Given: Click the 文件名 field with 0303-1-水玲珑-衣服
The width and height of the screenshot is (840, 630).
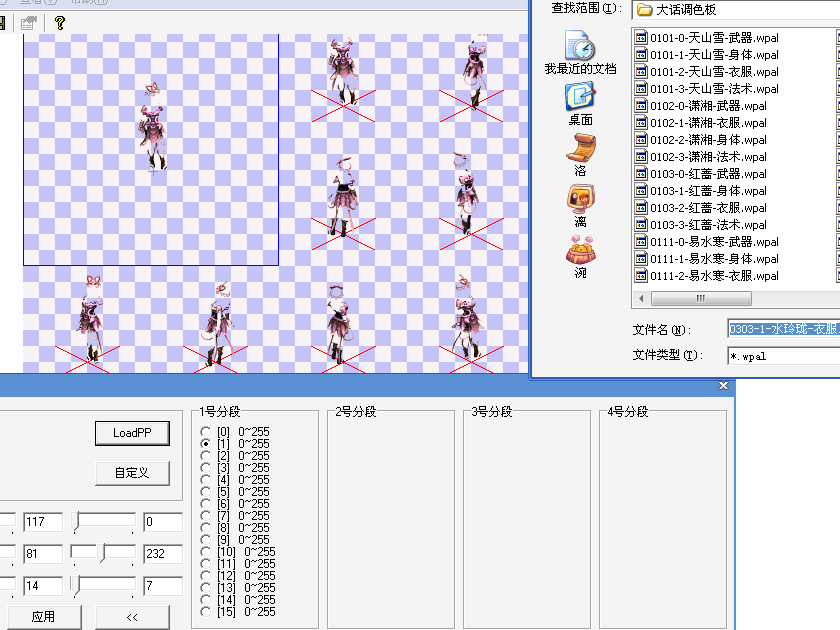Looking at the screenshot, I should click(x=783, y=329).
